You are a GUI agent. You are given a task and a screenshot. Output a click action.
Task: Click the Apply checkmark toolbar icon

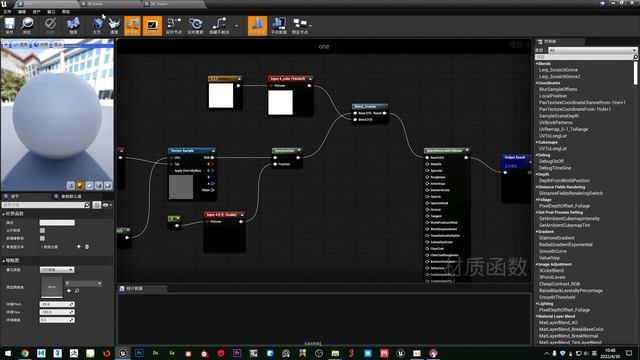pos(50,25)
